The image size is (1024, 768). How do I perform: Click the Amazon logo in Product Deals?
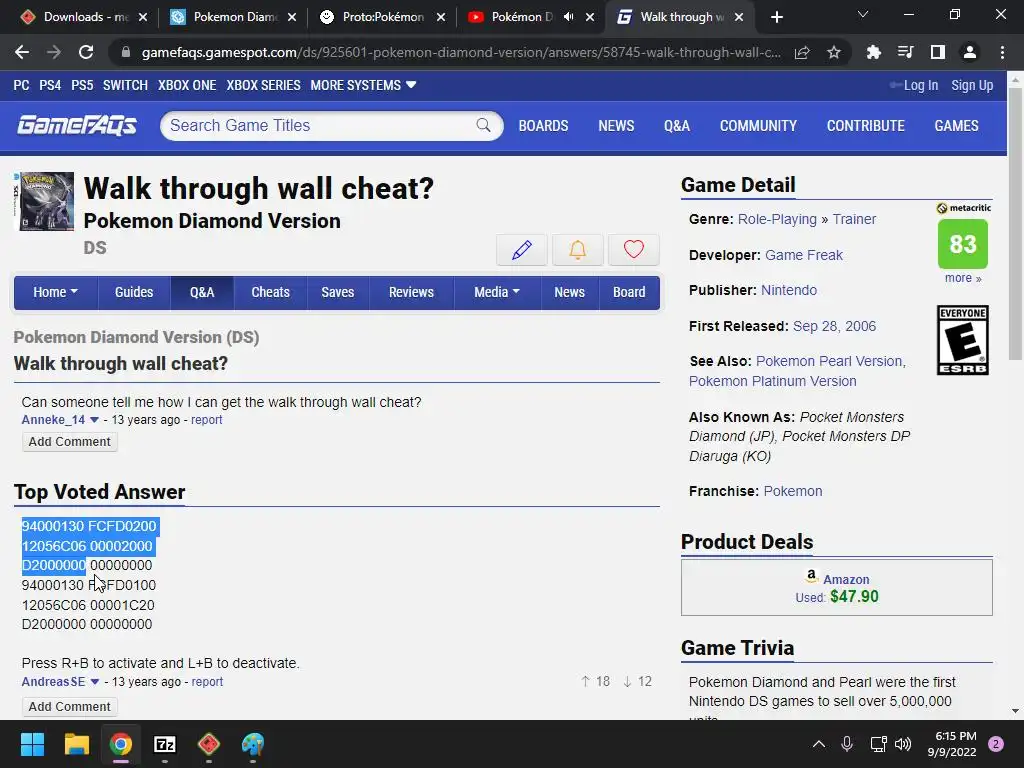pos(811,575)
